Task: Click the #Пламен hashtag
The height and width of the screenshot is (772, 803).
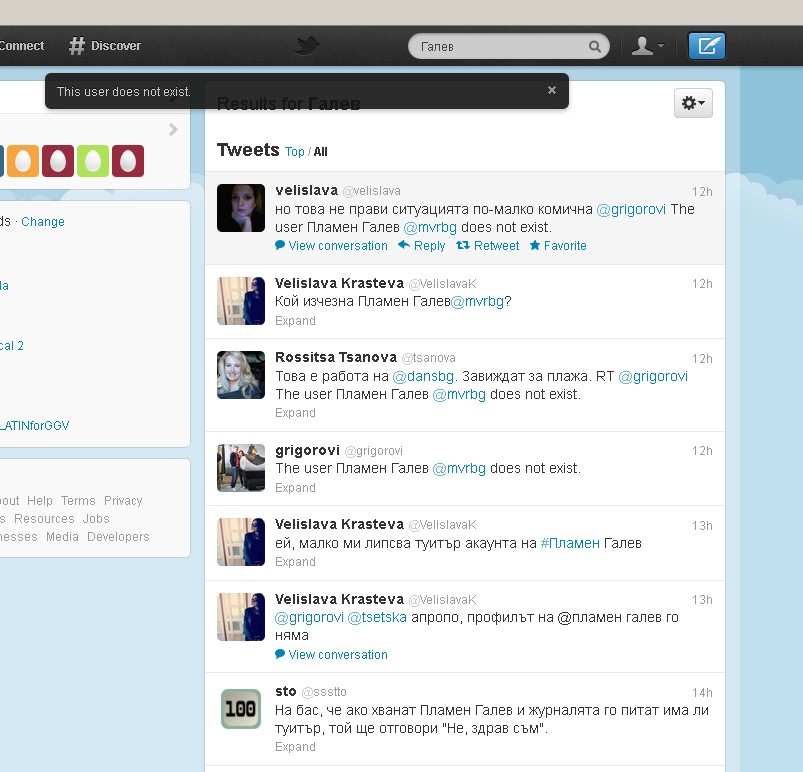Action: [570, 543]
